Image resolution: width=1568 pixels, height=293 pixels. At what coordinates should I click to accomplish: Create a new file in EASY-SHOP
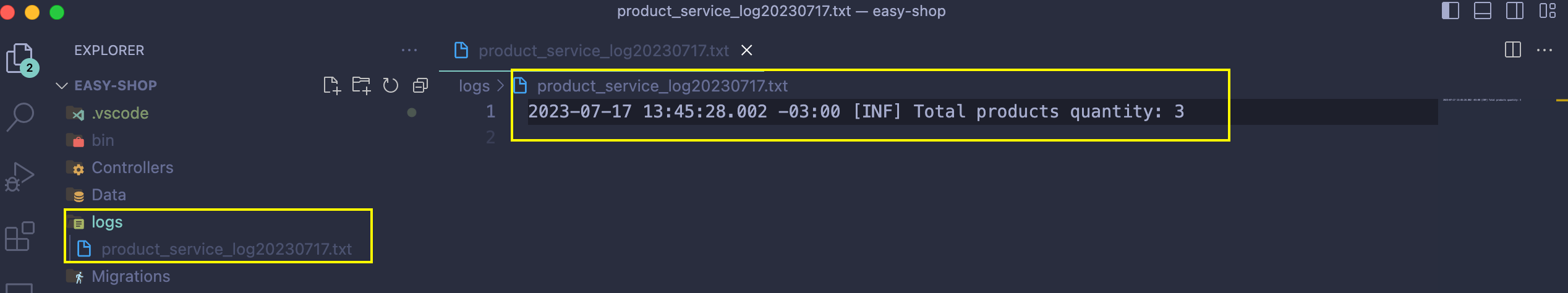(332, 85)
